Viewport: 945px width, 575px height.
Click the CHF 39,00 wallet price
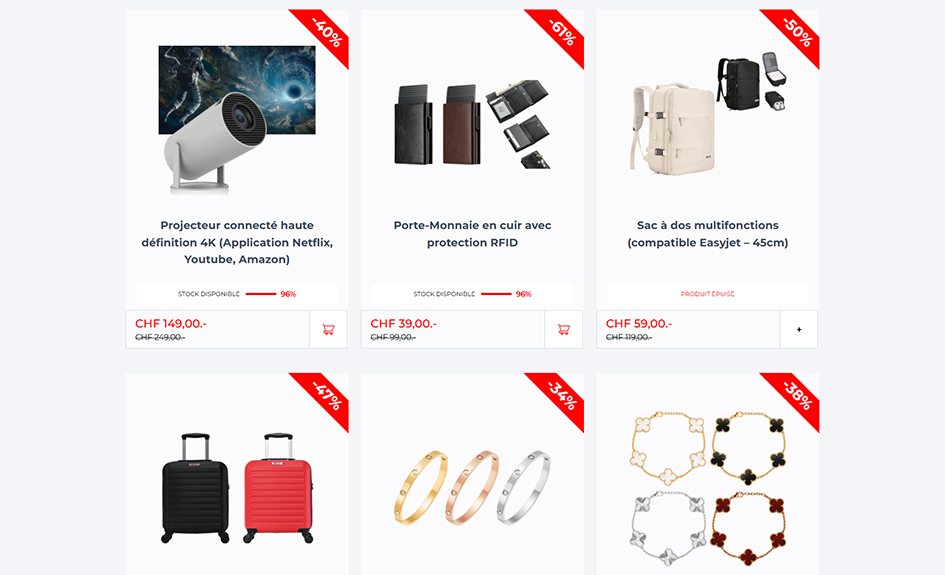click(x=403, y=324)
